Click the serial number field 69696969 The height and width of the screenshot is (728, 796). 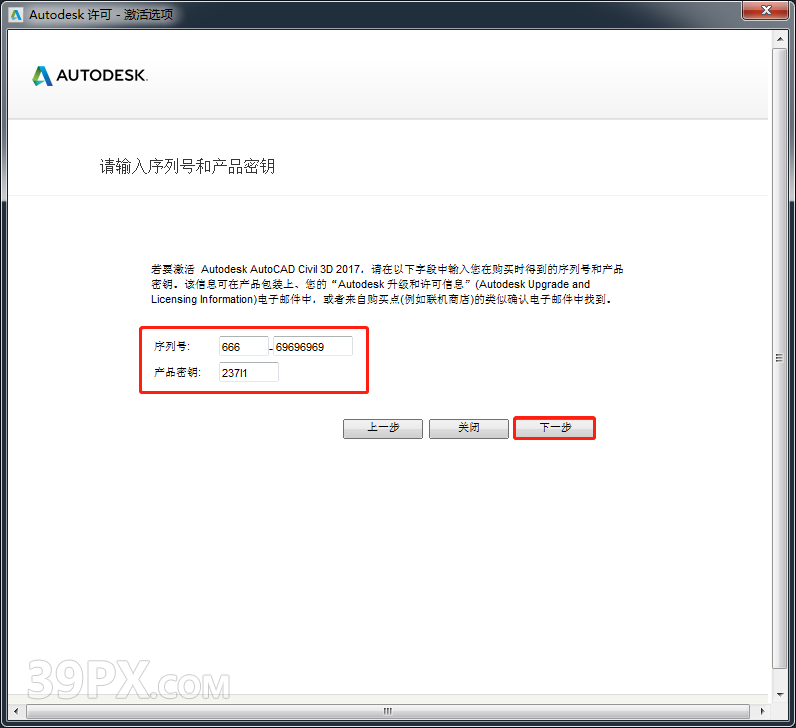(x=313, y=346)
